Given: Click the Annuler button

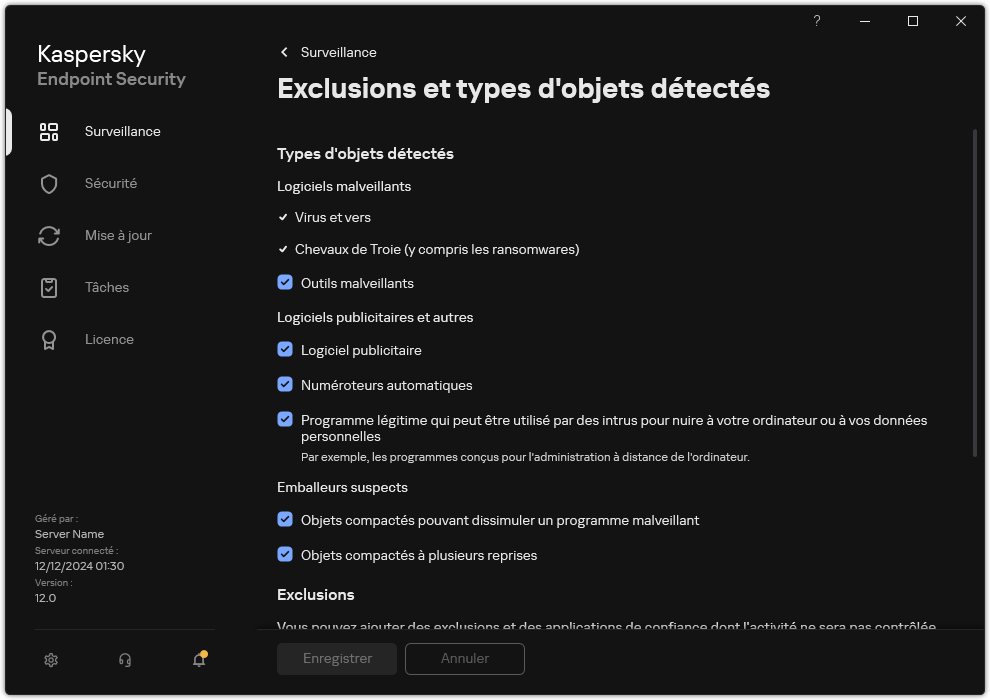Looking at the screenshot, I should click(x=465, y=658).
